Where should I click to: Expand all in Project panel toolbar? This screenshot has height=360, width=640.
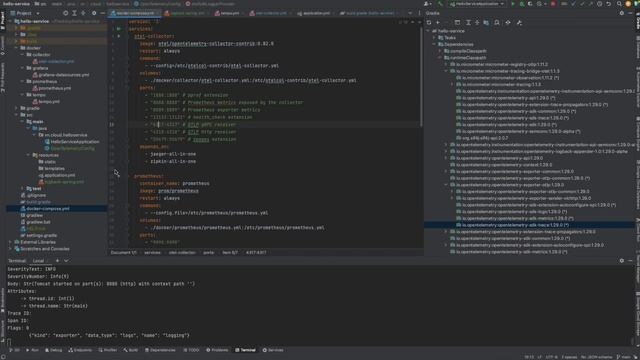click(x=74, y=13)
